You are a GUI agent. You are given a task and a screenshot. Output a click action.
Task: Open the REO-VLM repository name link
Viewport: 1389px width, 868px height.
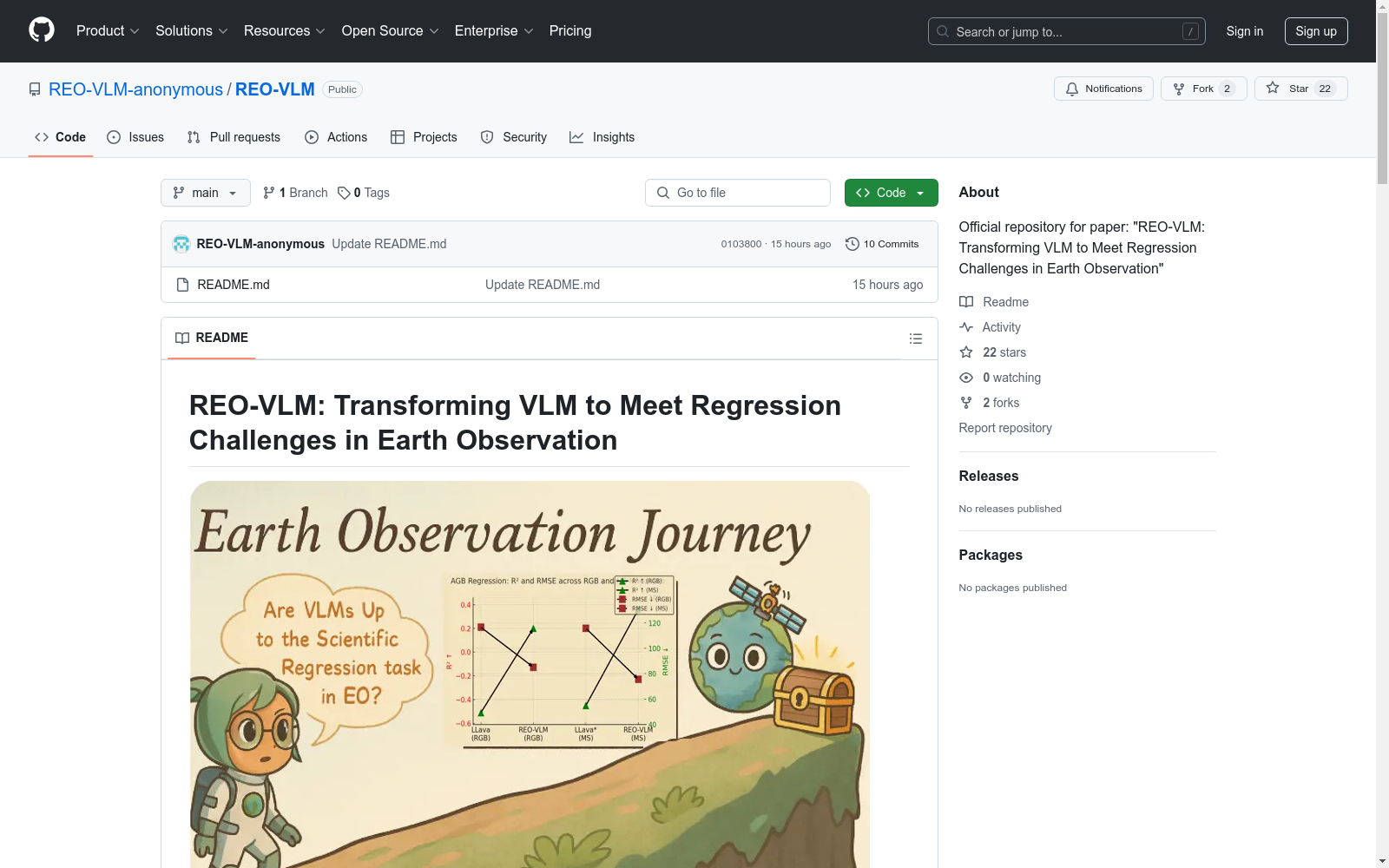click(274, 89)
